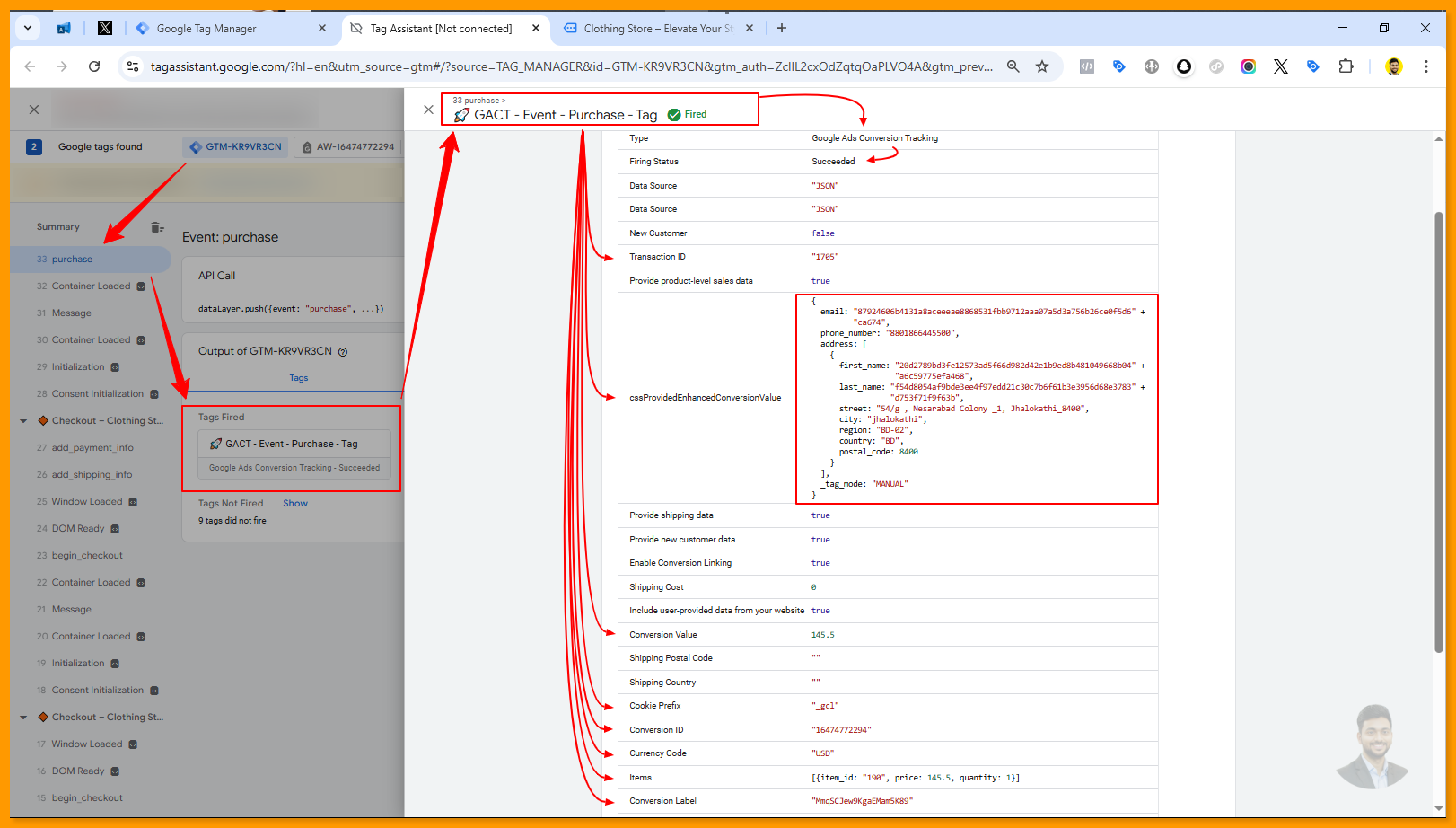Click the detail panel vertical scrollbar

pyautogui.click(x=1439, y=431)
